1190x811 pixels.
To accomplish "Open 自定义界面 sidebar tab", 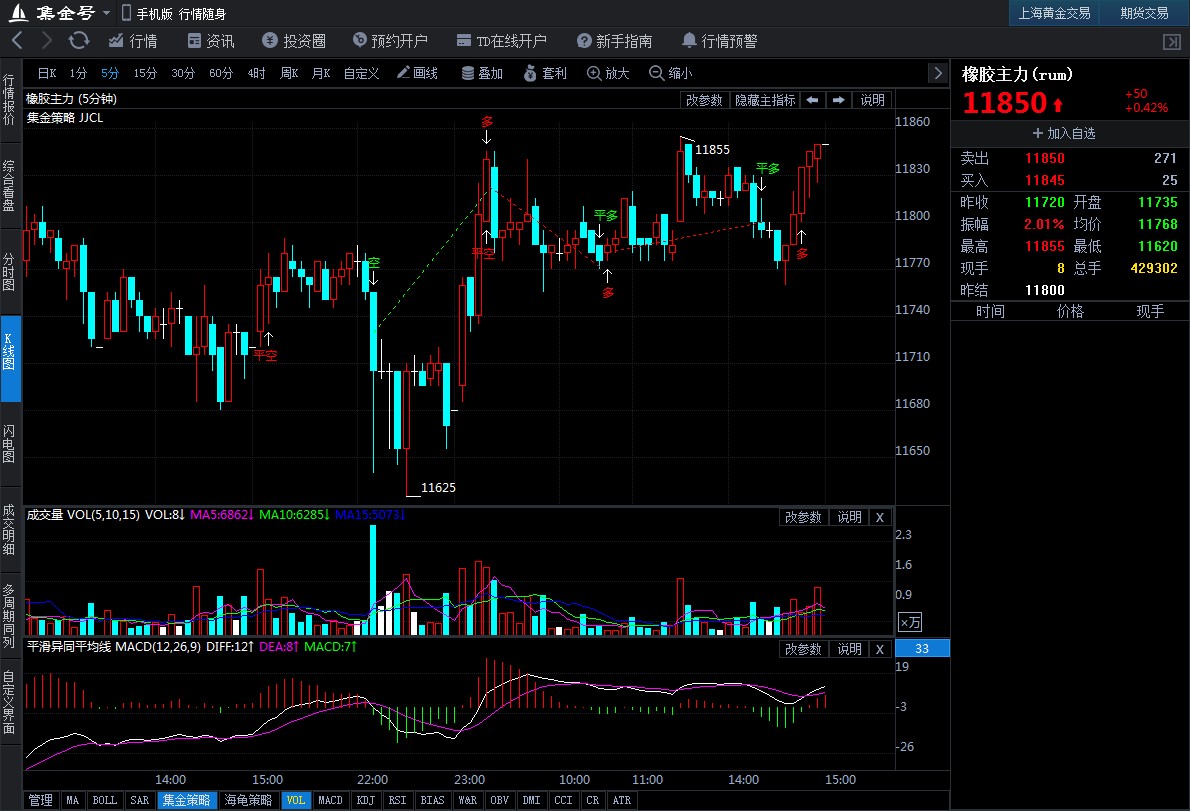I will pos(9,703).
